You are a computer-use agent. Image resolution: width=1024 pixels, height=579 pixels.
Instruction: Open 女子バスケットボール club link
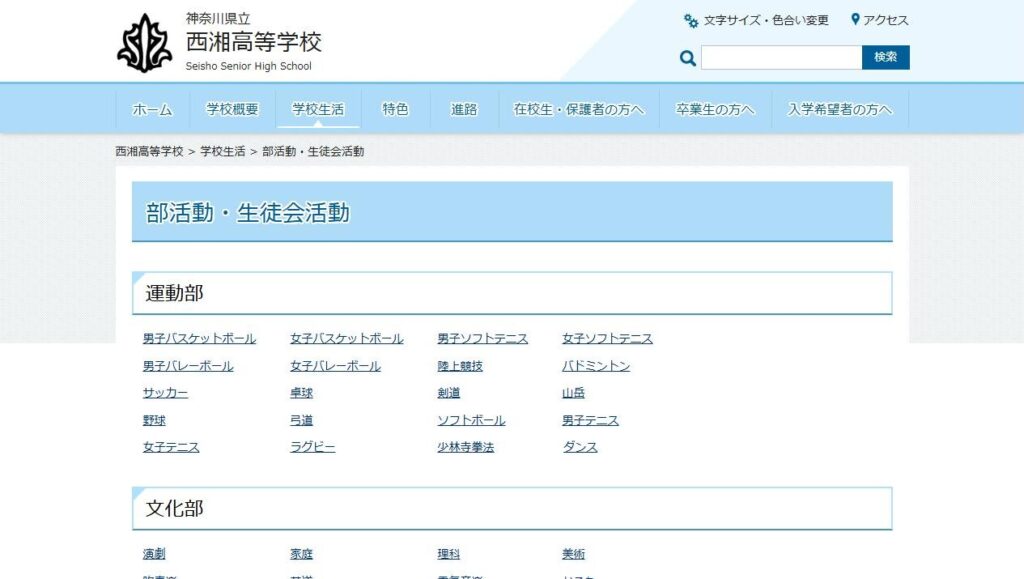[347, 339]
